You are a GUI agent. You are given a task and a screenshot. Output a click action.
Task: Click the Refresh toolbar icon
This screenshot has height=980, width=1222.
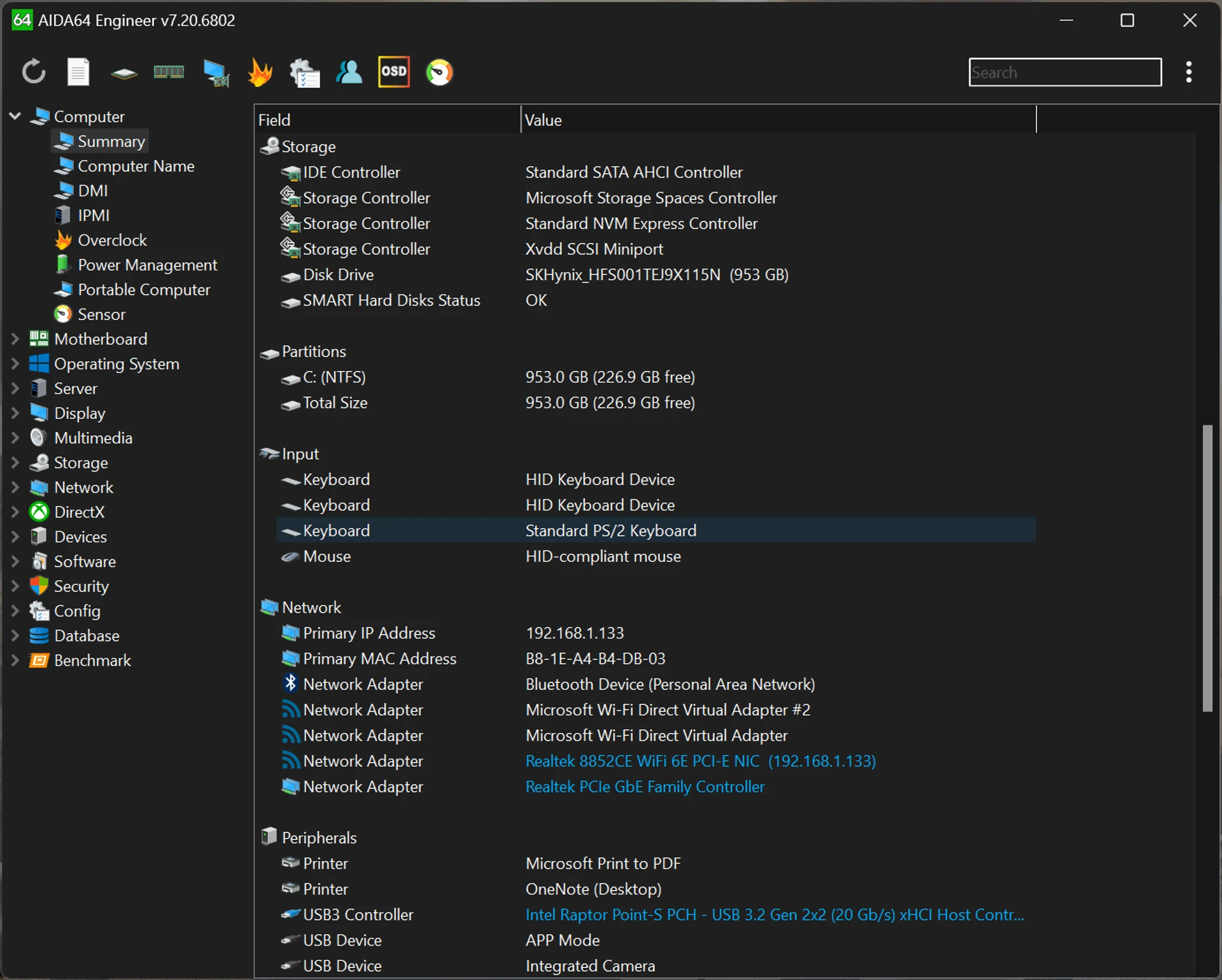[34, 72]
